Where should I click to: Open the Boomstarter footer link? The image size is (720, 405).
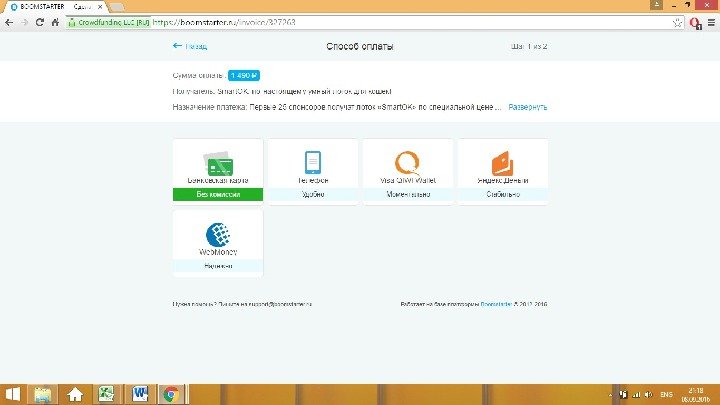[x=496, y=304]
